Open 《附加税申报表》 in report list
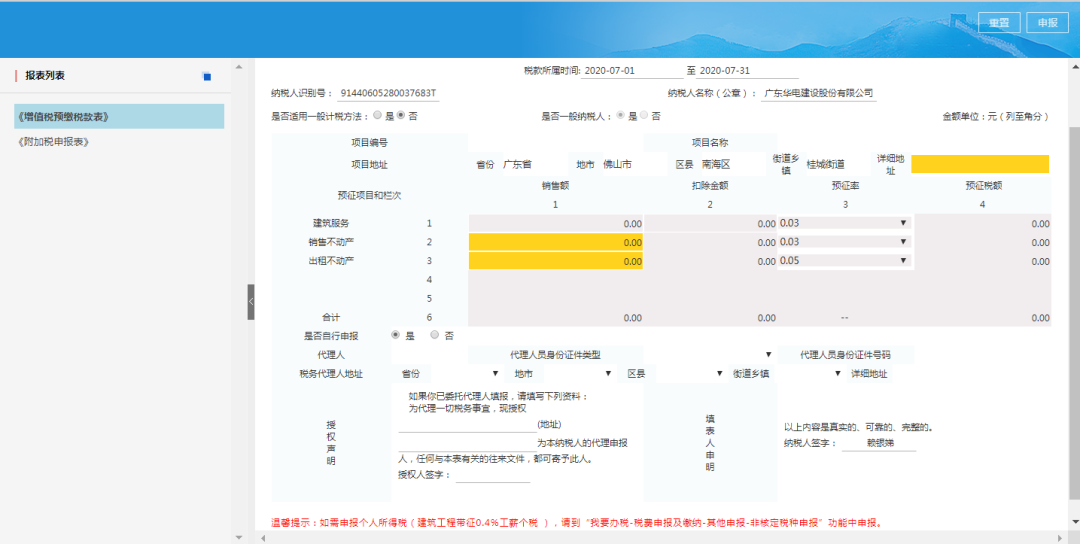The image size is (1080, 544). click(54, 142)
